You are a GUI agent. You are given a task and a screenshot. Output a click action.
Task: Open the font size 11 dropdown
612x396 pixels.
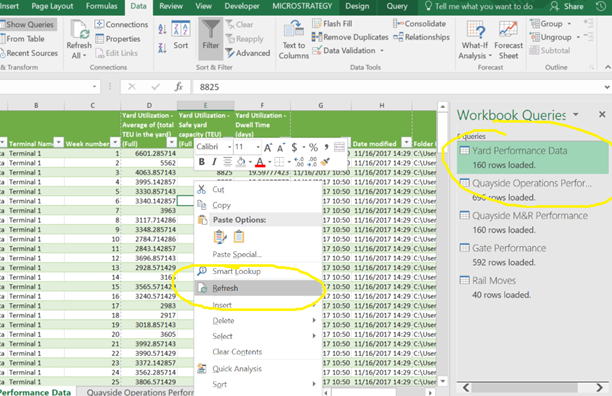pyautogui.click(x=258, y=147)
